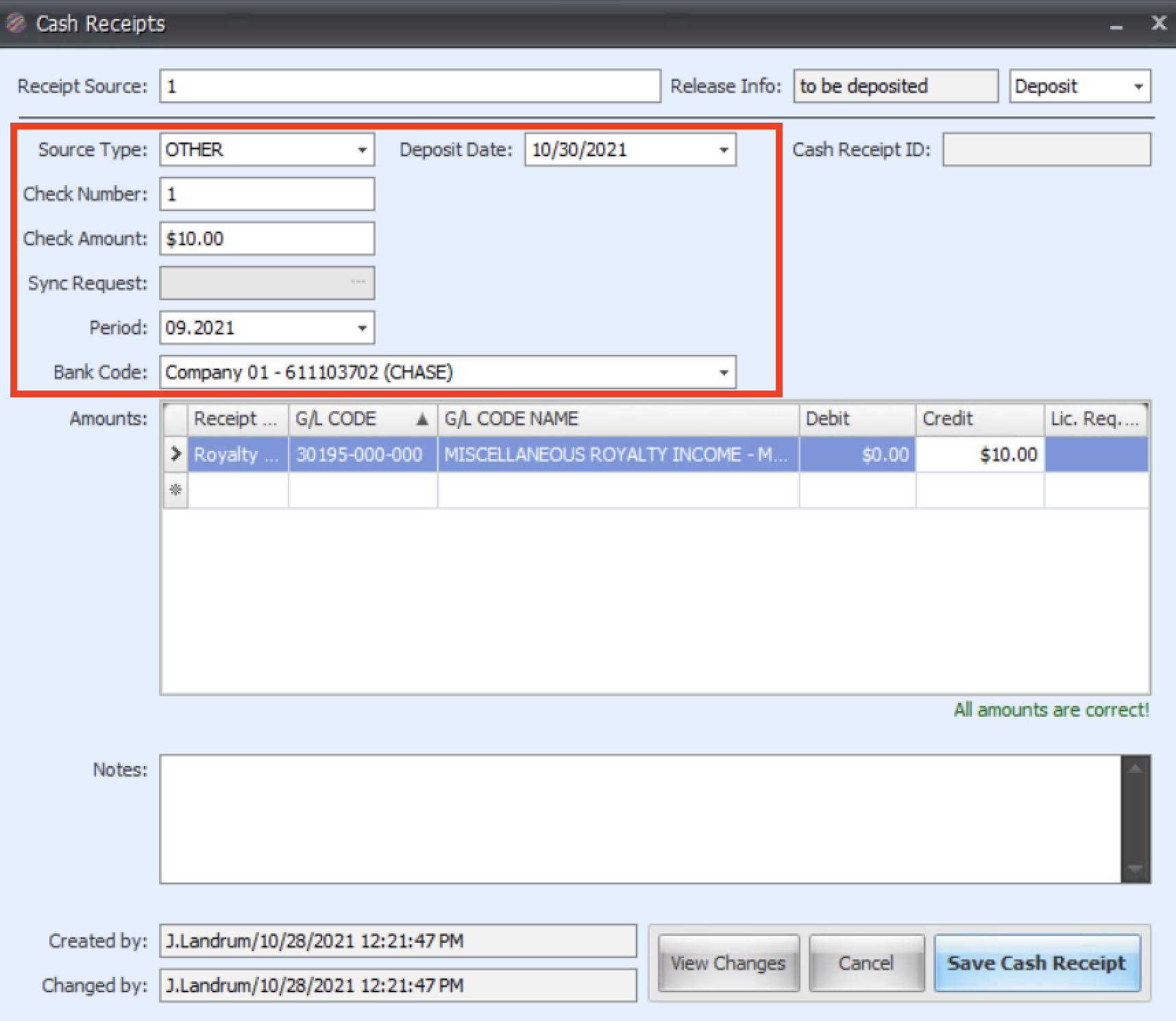Click the G/L CODE sort arrow

[x=422, y=419]
